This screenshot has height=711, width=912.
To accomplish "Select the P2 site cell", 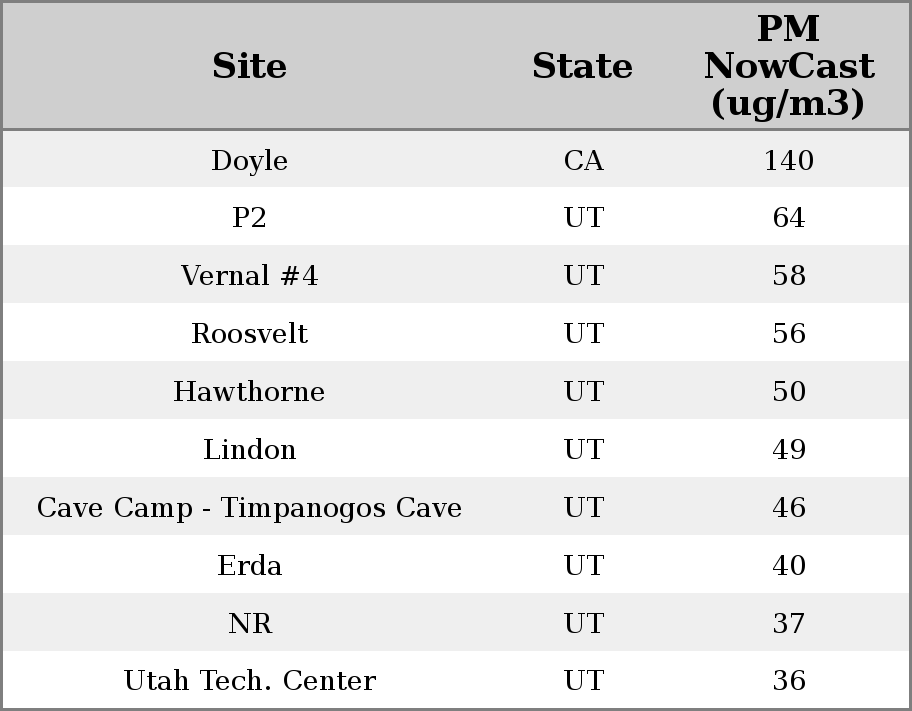I will click(249, 218).
